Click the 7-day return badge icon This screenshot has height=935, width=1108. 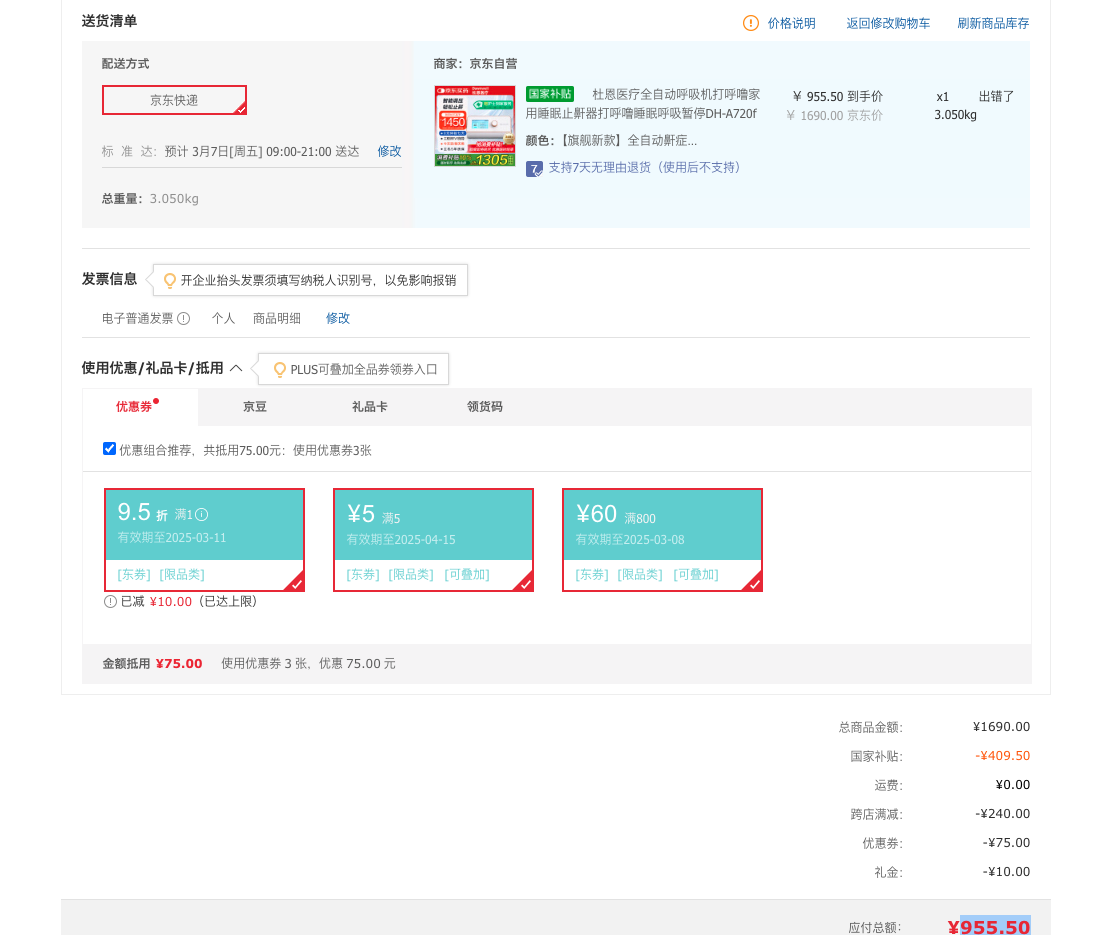pyautogui.click(x=534, y=169)
